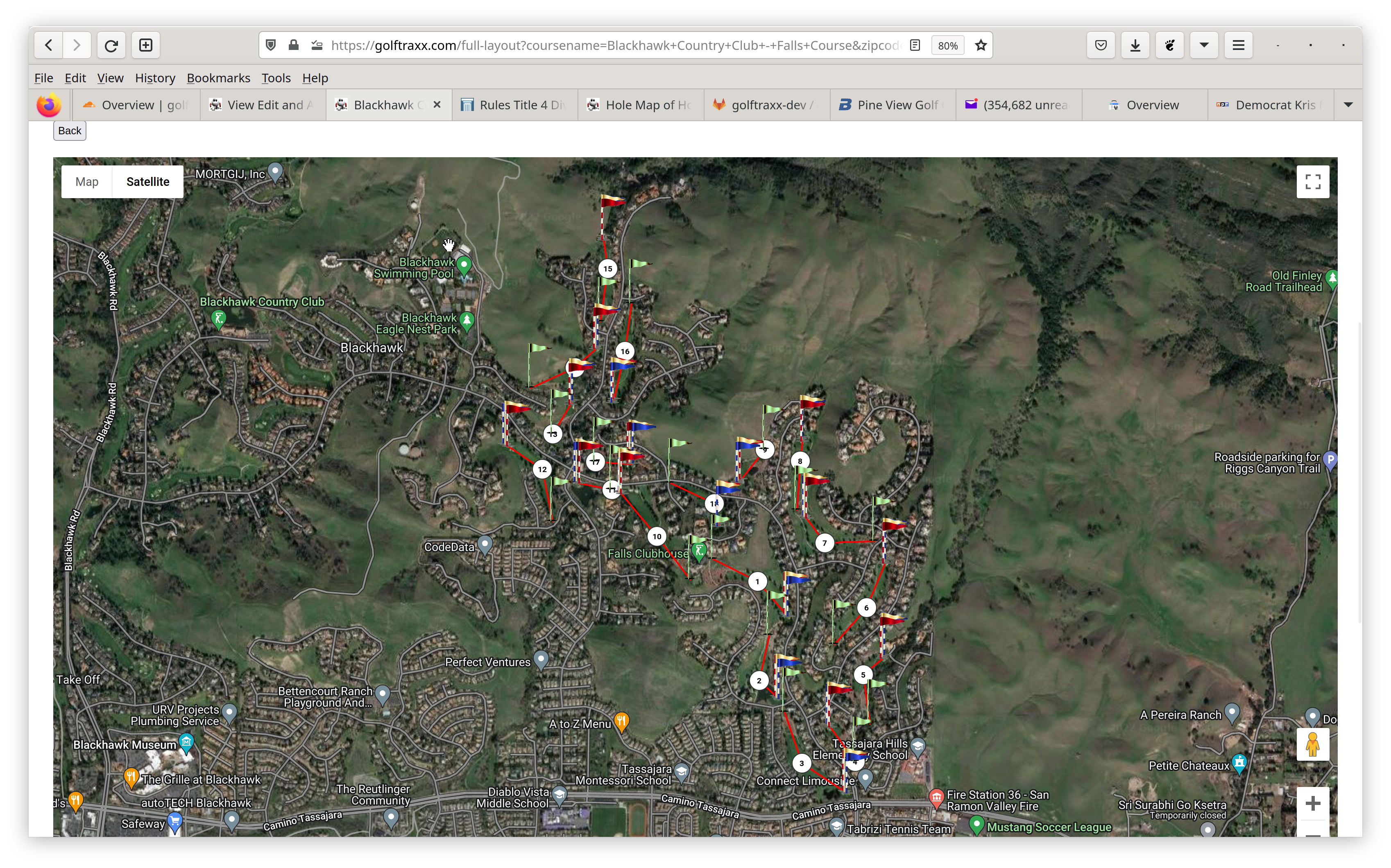Click hole 2 marker on the map

[x=759, y=680]
